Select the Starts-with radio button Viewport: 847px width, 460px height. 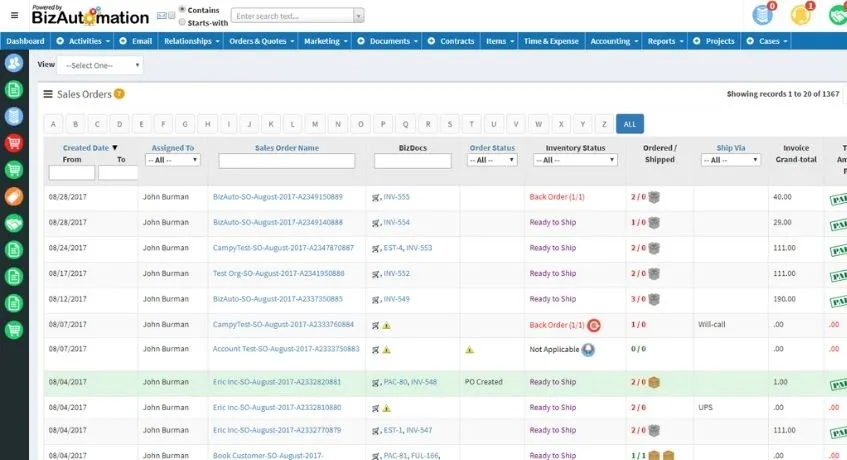[x=182, y=23]
